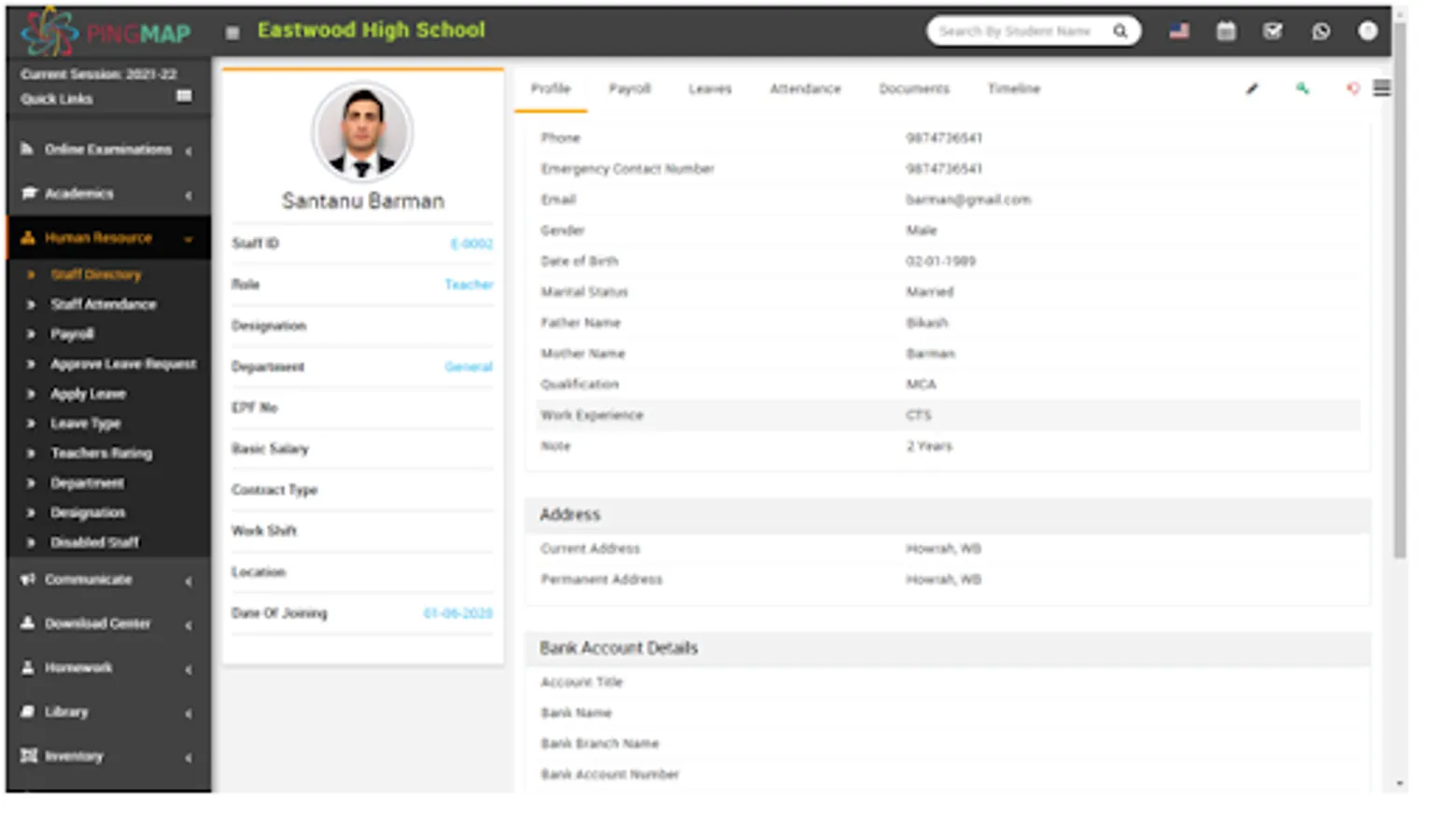Viewport: 1439px width, 840px height.
Task: Open the list menu icon beside tabs
Action: (1382, 88)
